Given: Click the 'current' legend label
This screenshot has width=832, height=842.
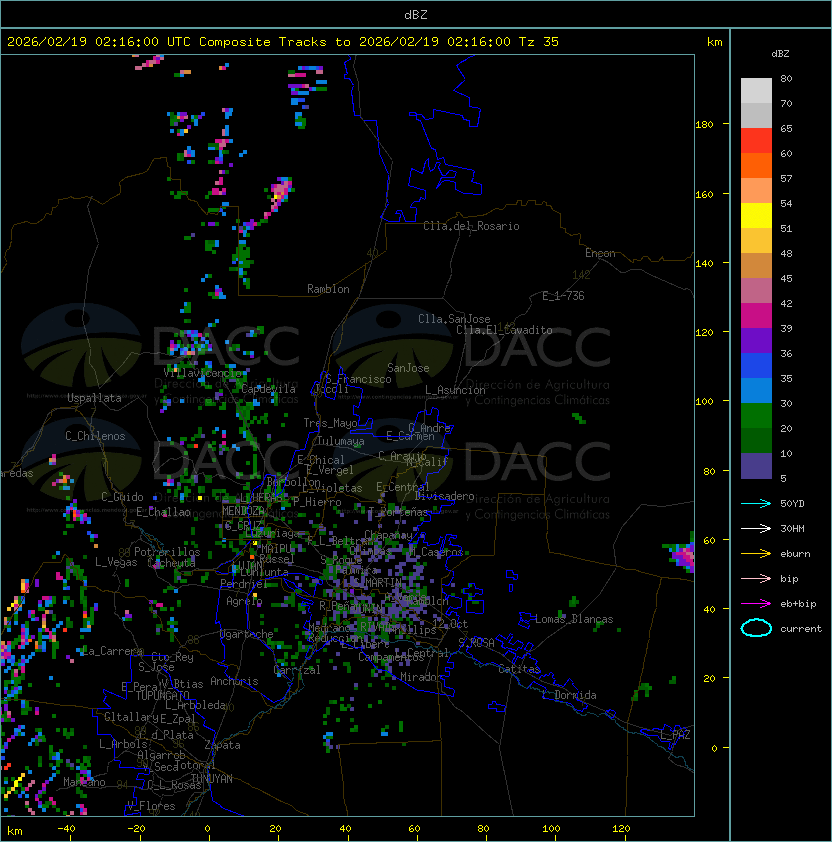Looking at the screenshot, I should [801, 629].
